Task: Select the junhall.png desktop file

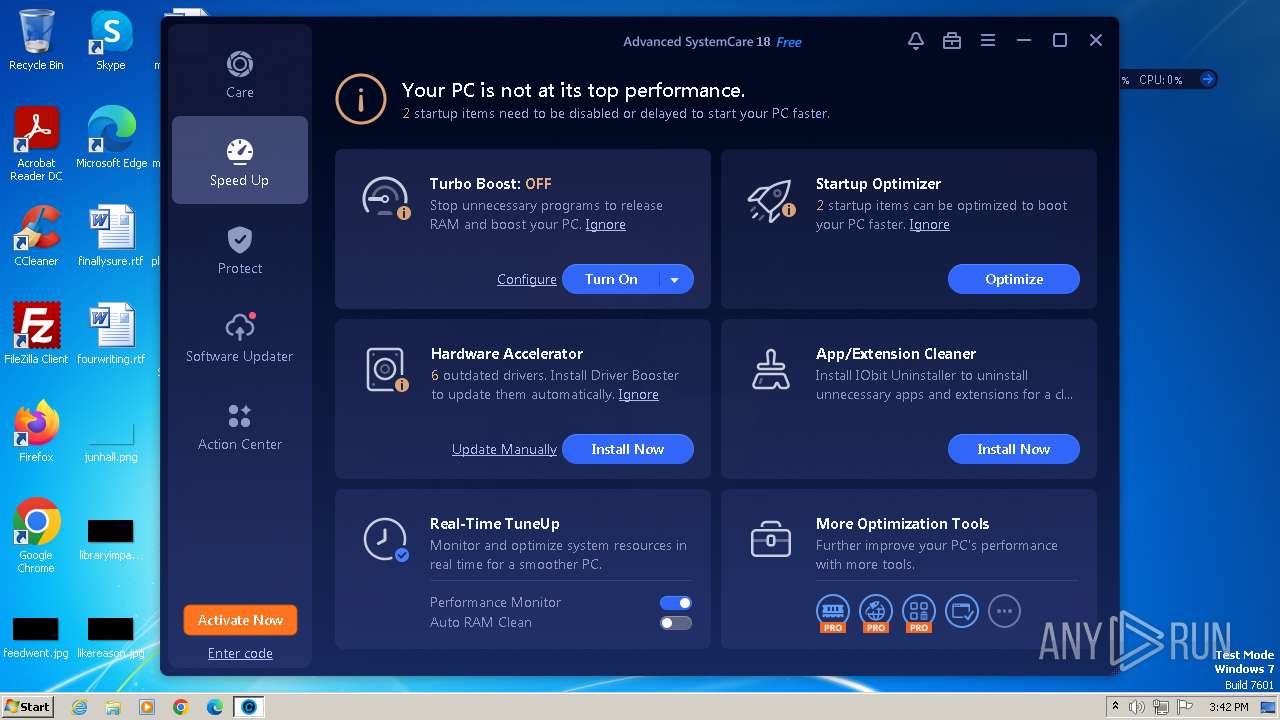Action: coord(111,438)
